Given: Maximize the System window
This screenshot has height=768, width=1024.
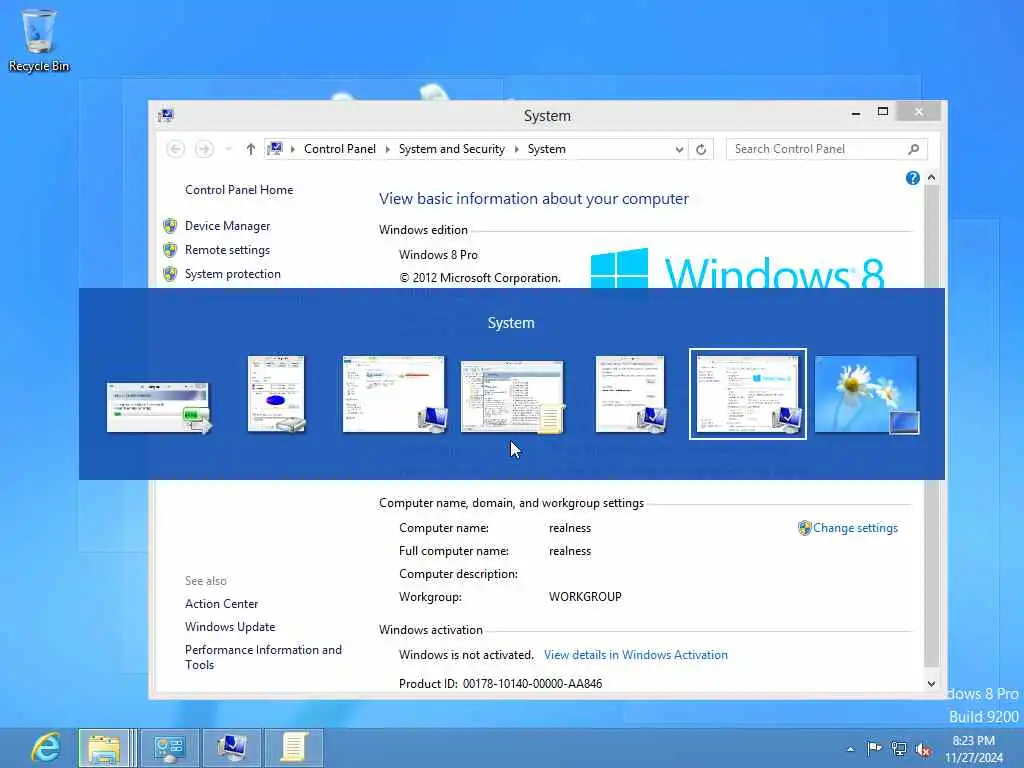Looking at the screenshot, I should coord(883,112).
